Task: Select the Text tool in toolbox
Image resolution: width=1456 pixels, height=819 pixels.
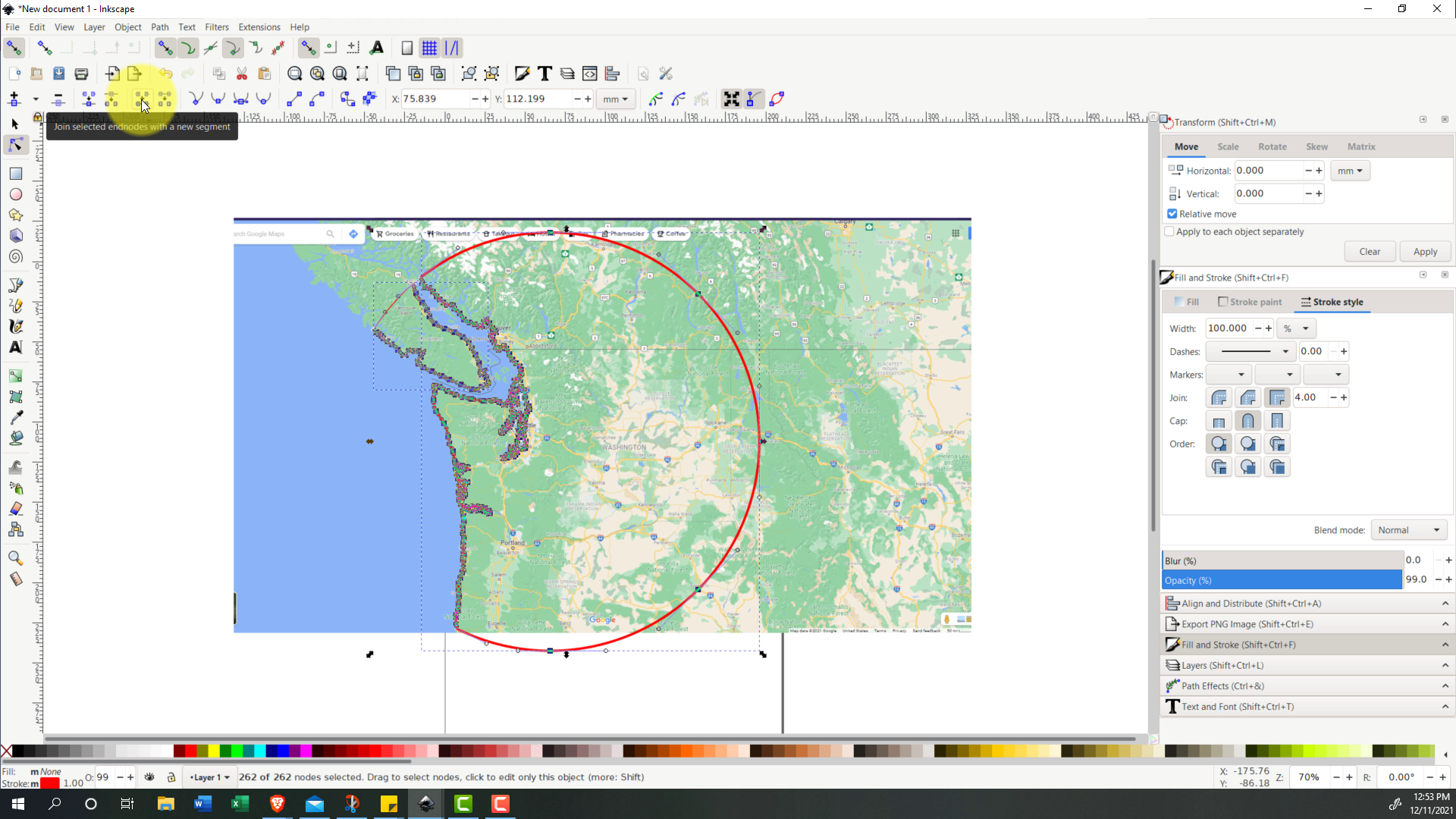Action: (15, 347)
